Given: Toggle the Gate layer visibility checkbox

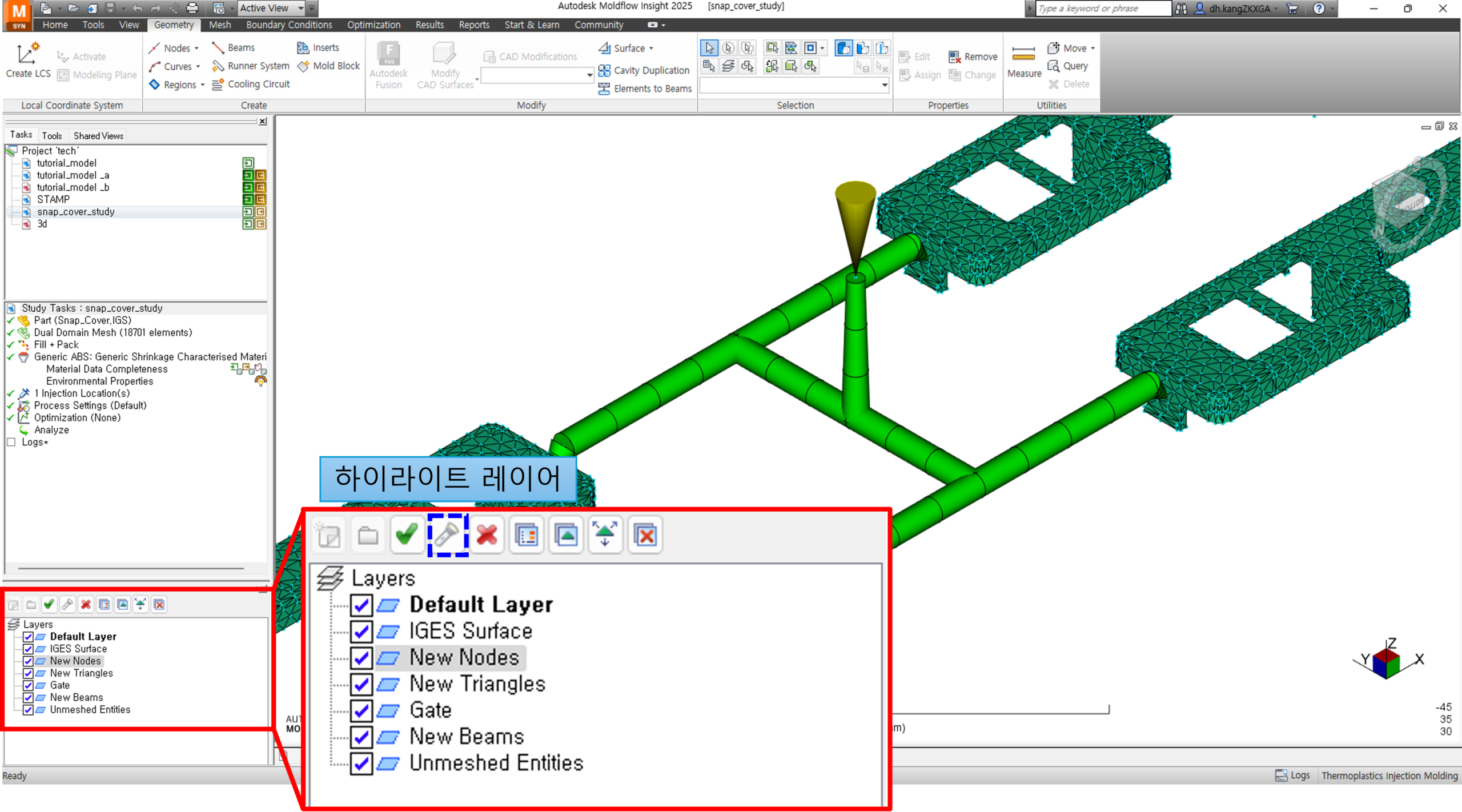Looking at the screenshot, I should [x=28, y=685].
